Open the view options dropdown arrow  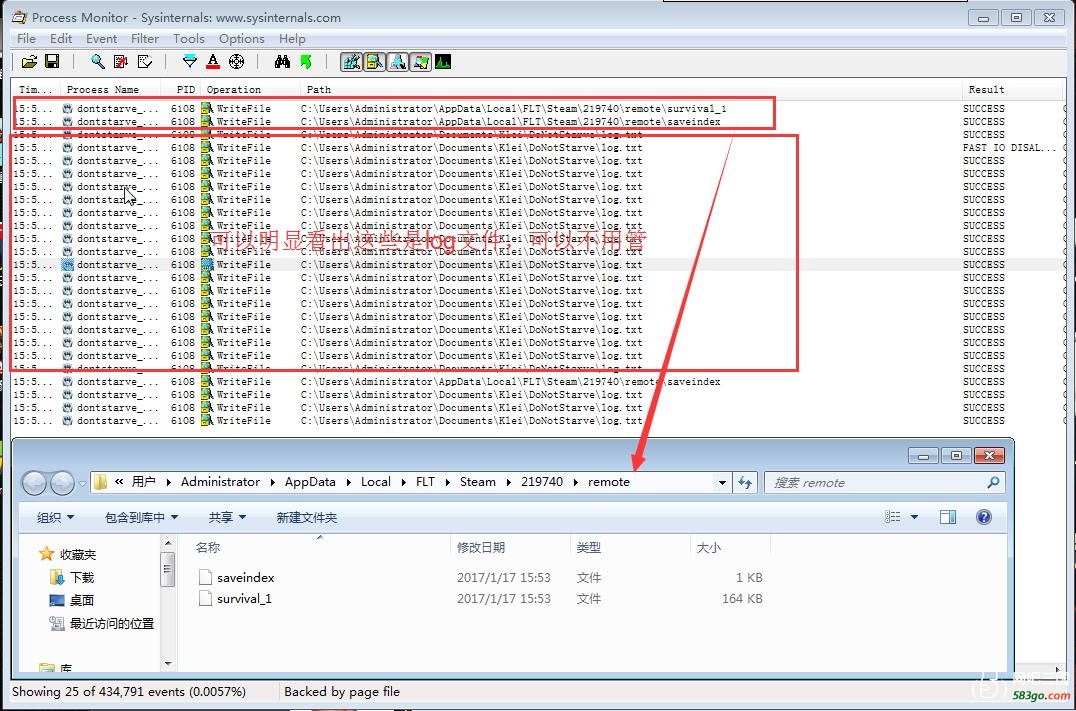coord(914,517)
